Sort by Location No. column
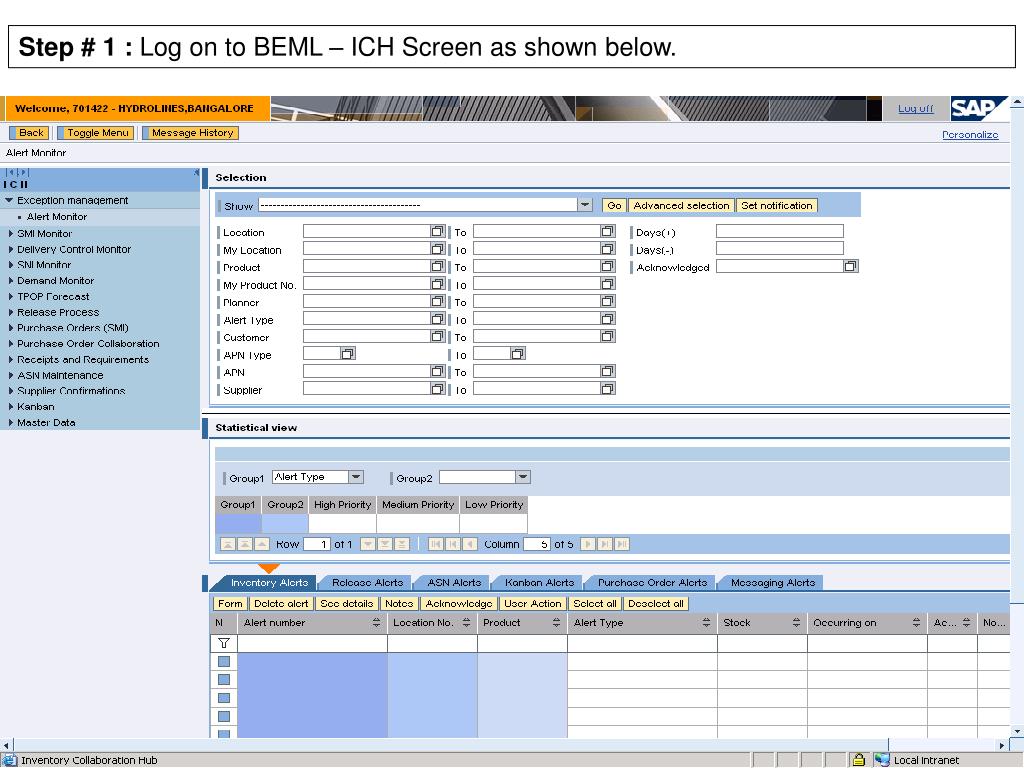Screen dimensions: 1024x768 coord(466,623)
